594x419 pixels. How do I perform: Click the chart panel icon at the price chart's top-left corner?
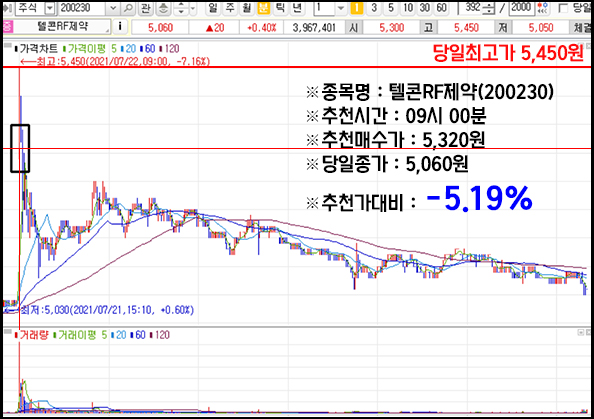8,45
